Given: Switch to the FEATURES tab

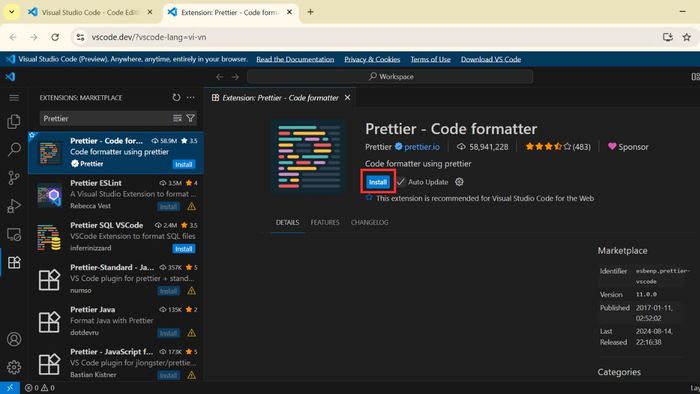Looking at the screenshot, I should (x=325, y=222).
